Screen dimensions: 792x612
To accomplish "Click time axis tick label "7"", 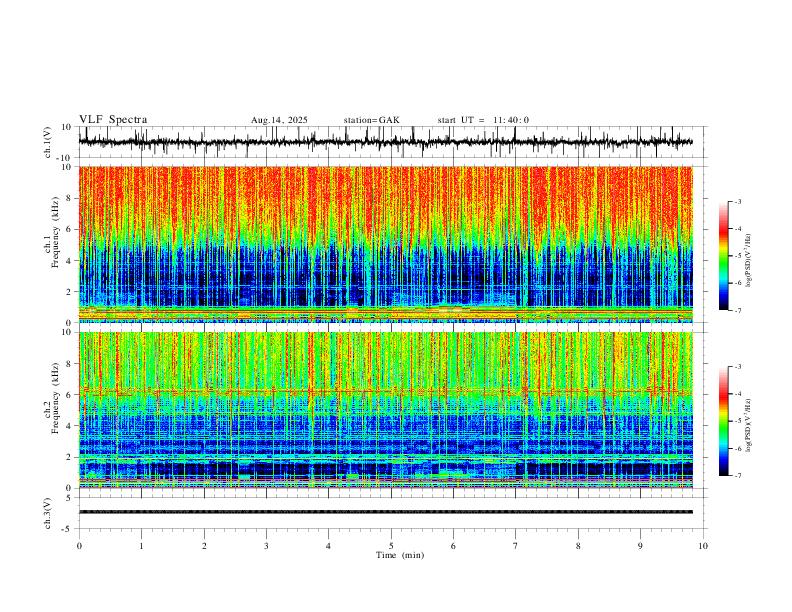I will [516, 546].
